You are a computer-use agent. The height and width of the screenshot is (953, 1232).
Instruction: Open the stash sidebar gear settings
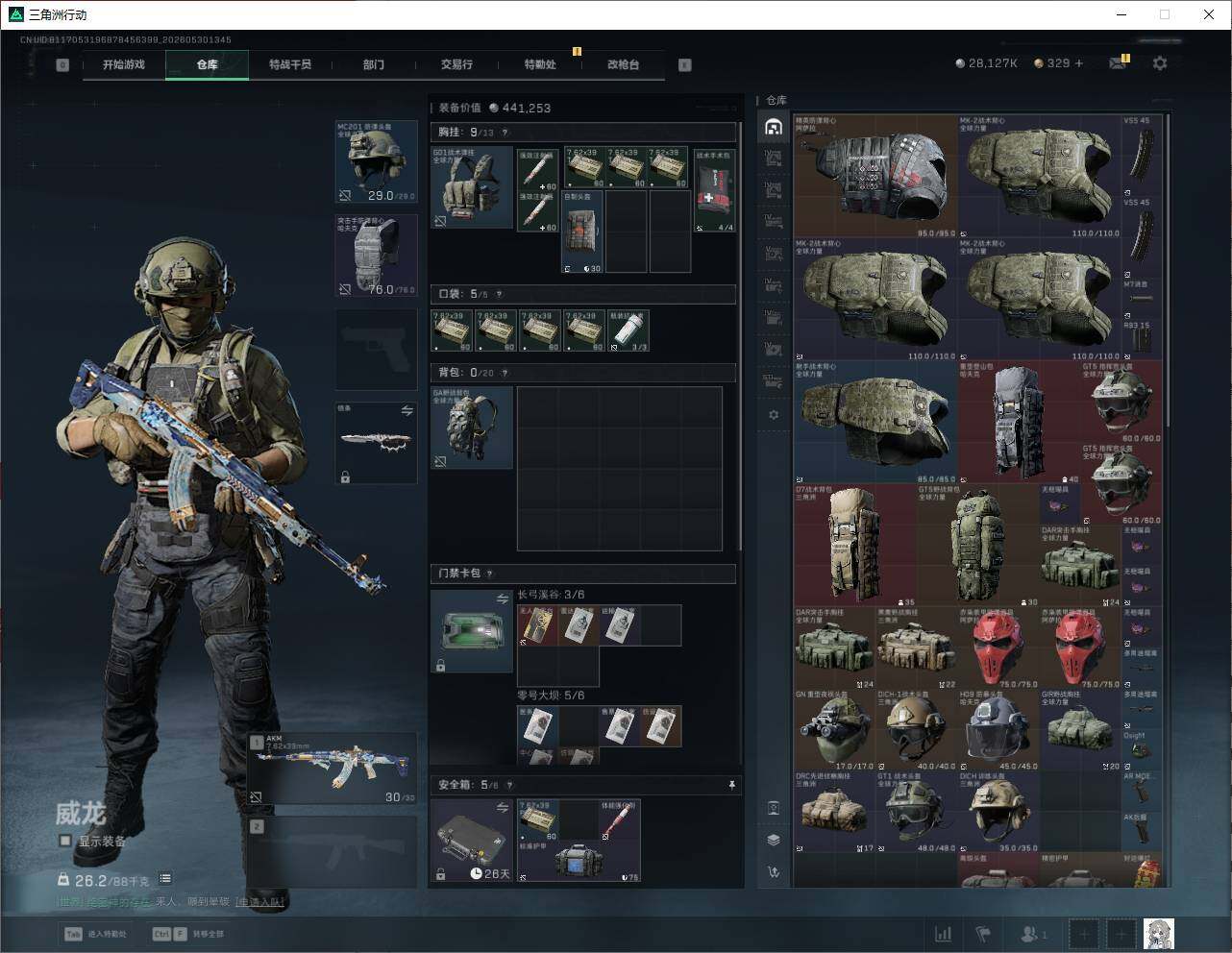point(774,415)
